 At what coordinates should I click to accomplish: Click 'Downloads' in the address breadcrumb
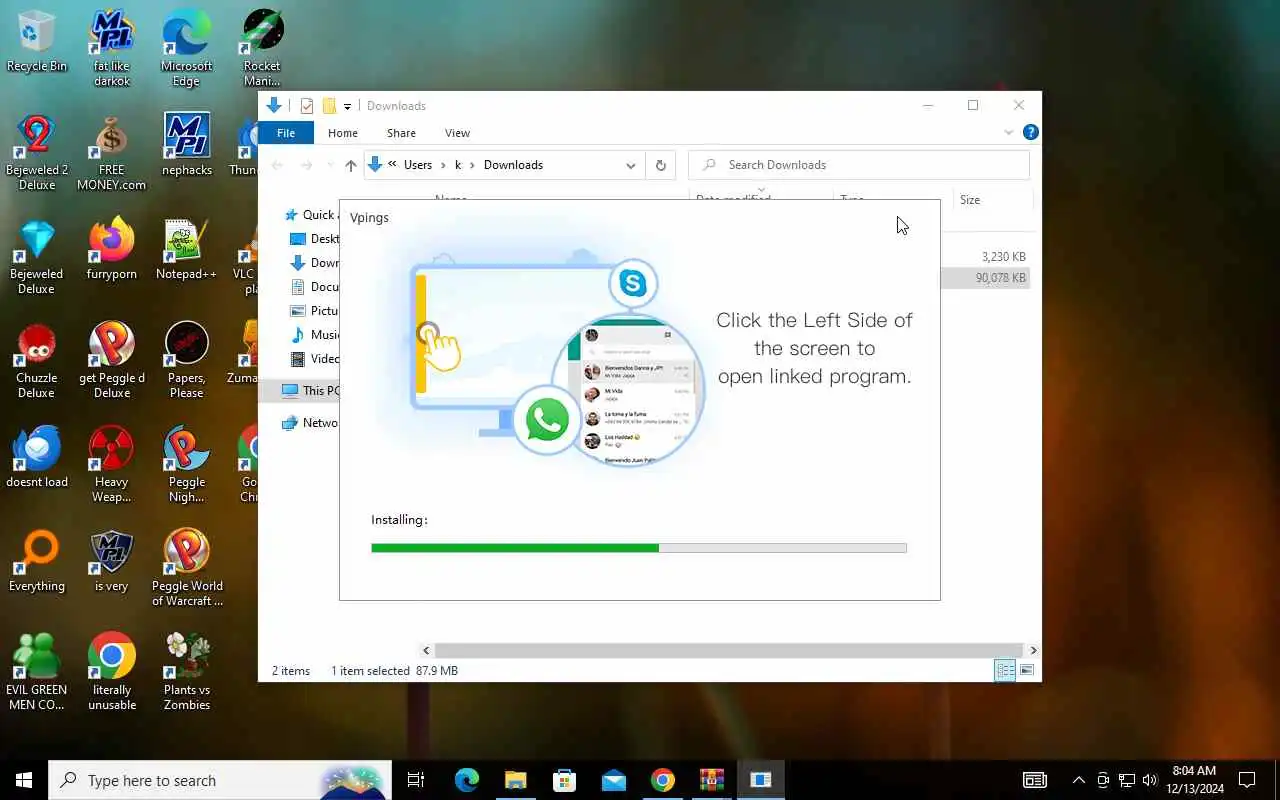(513, 165)
